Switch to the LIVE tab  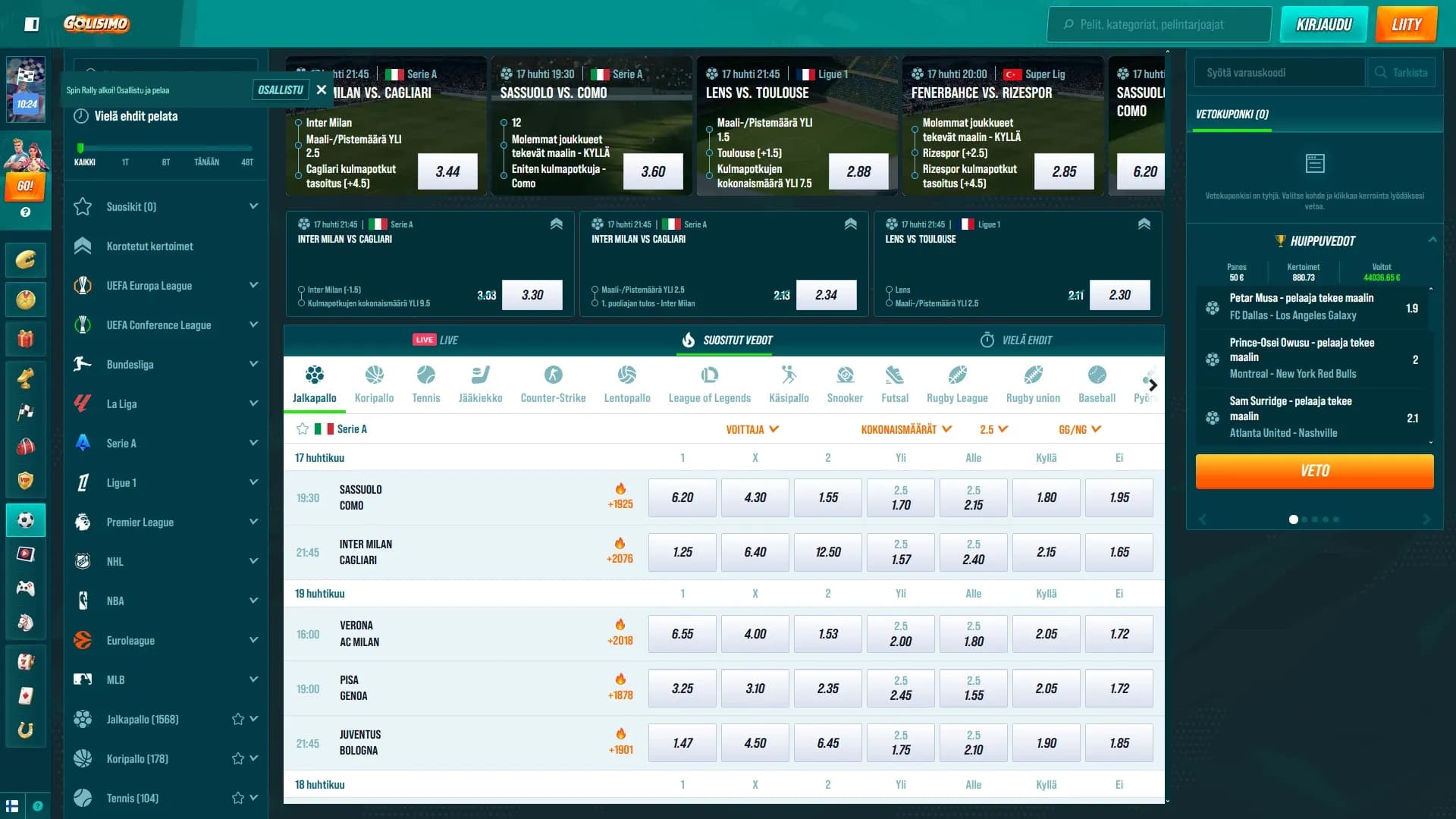tap(436, 340)
